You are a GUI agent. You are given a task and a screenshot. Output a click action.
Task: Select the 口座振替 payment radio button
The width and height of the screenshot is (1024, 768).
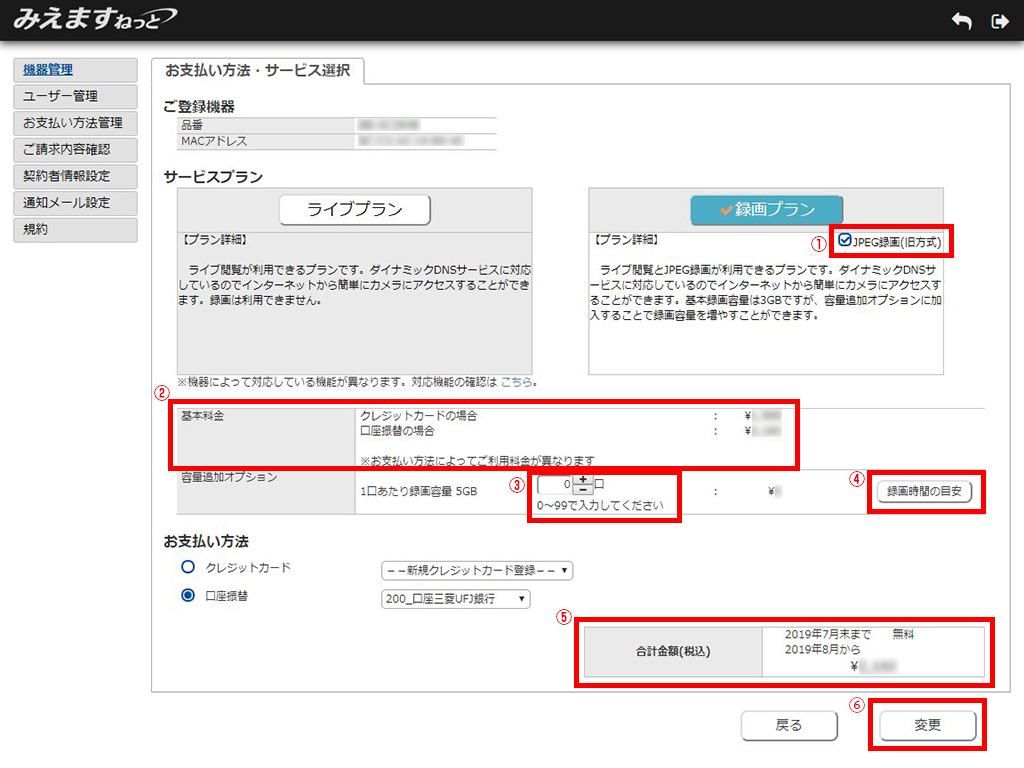tap(188, 596)
